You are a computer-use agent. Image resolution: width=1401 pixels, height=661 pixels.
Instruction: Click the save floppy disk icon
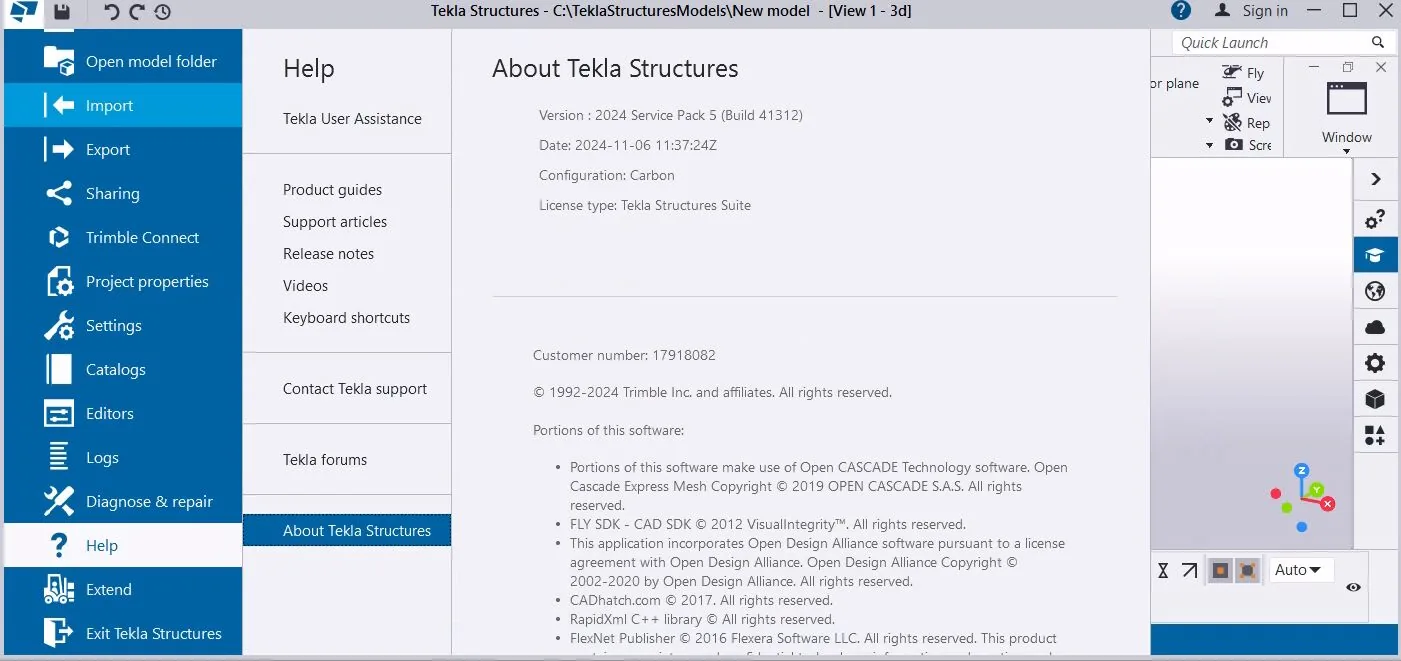click(x=62, y=12)
